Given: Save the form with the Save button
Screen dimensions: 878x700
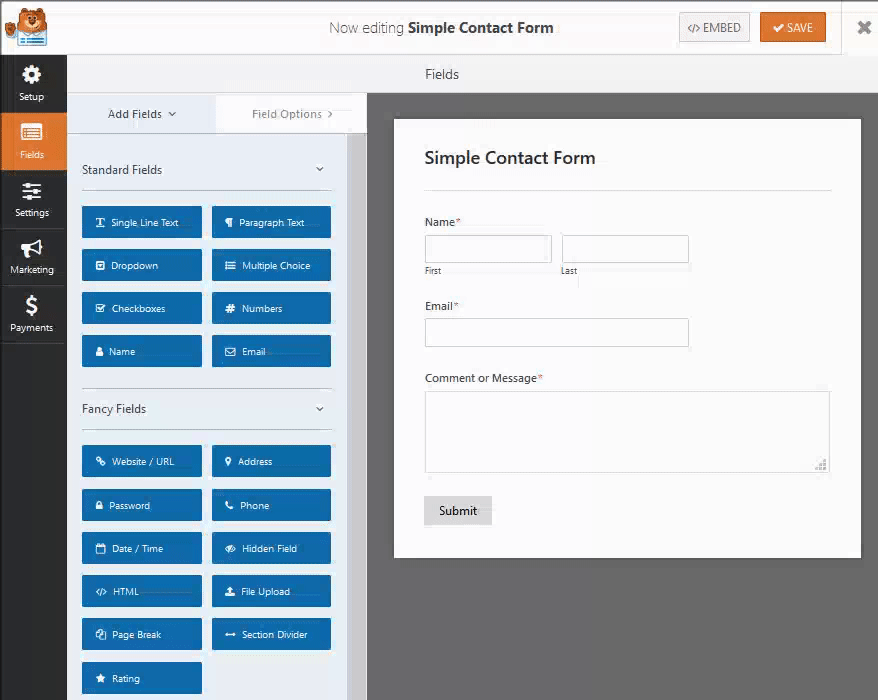Looking at the screenshot, I should point(792,27).
